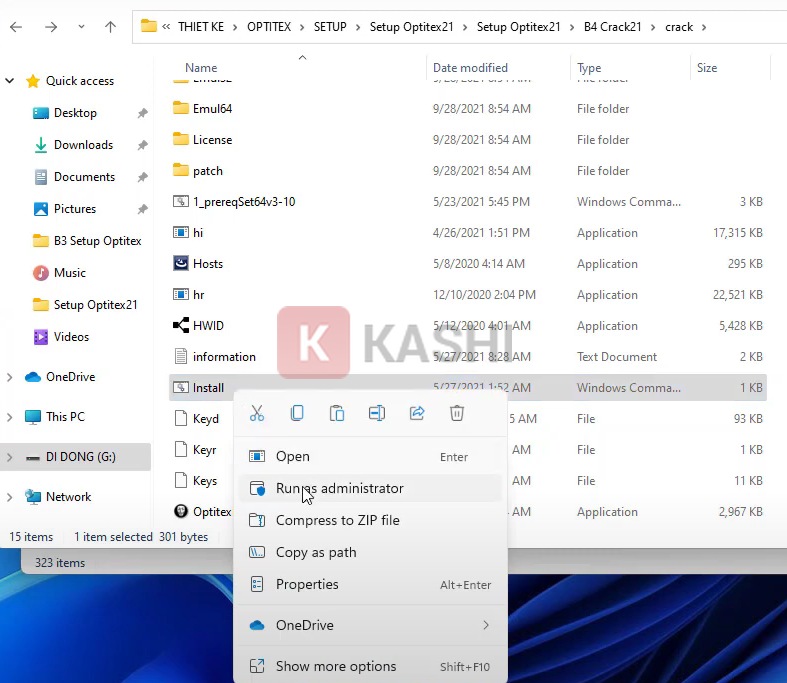Viewport: 787px width, 683px height.
Task: Open B3 Setup Optitex folder in sidebar
Action: pos(97,241)
